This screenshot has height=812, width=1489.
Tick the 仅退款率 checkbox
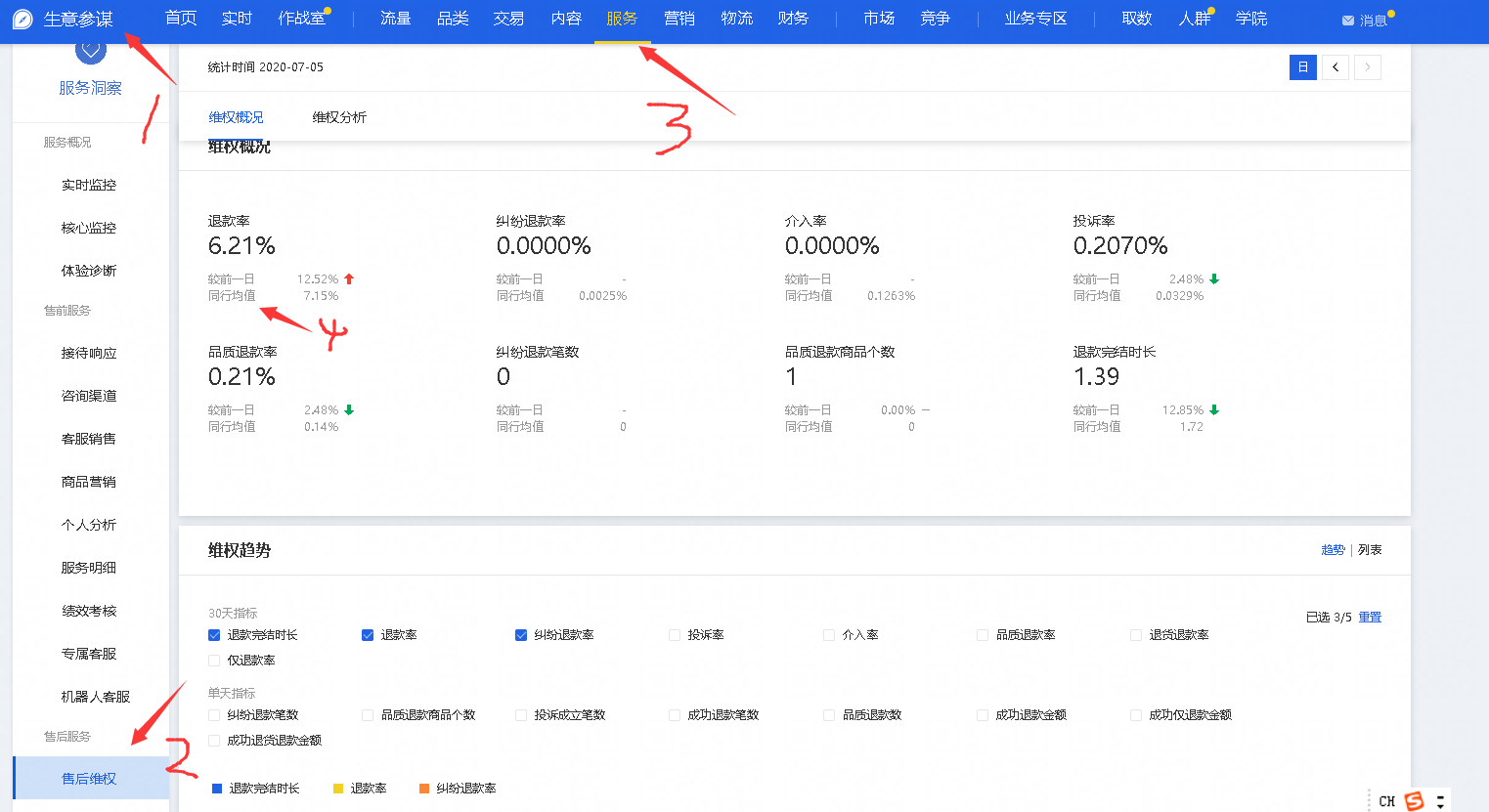tap(214, 661)
